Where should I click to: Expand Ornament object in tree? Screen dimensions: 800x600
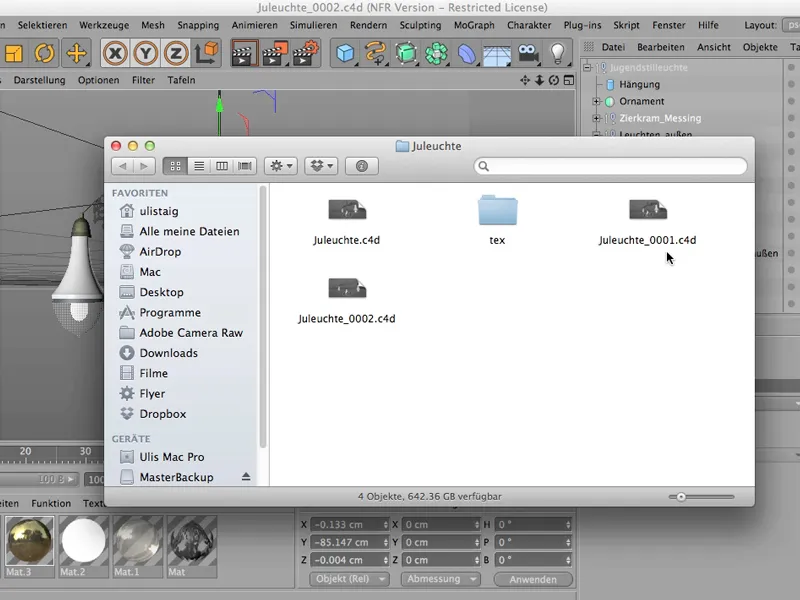click(596, 102)
